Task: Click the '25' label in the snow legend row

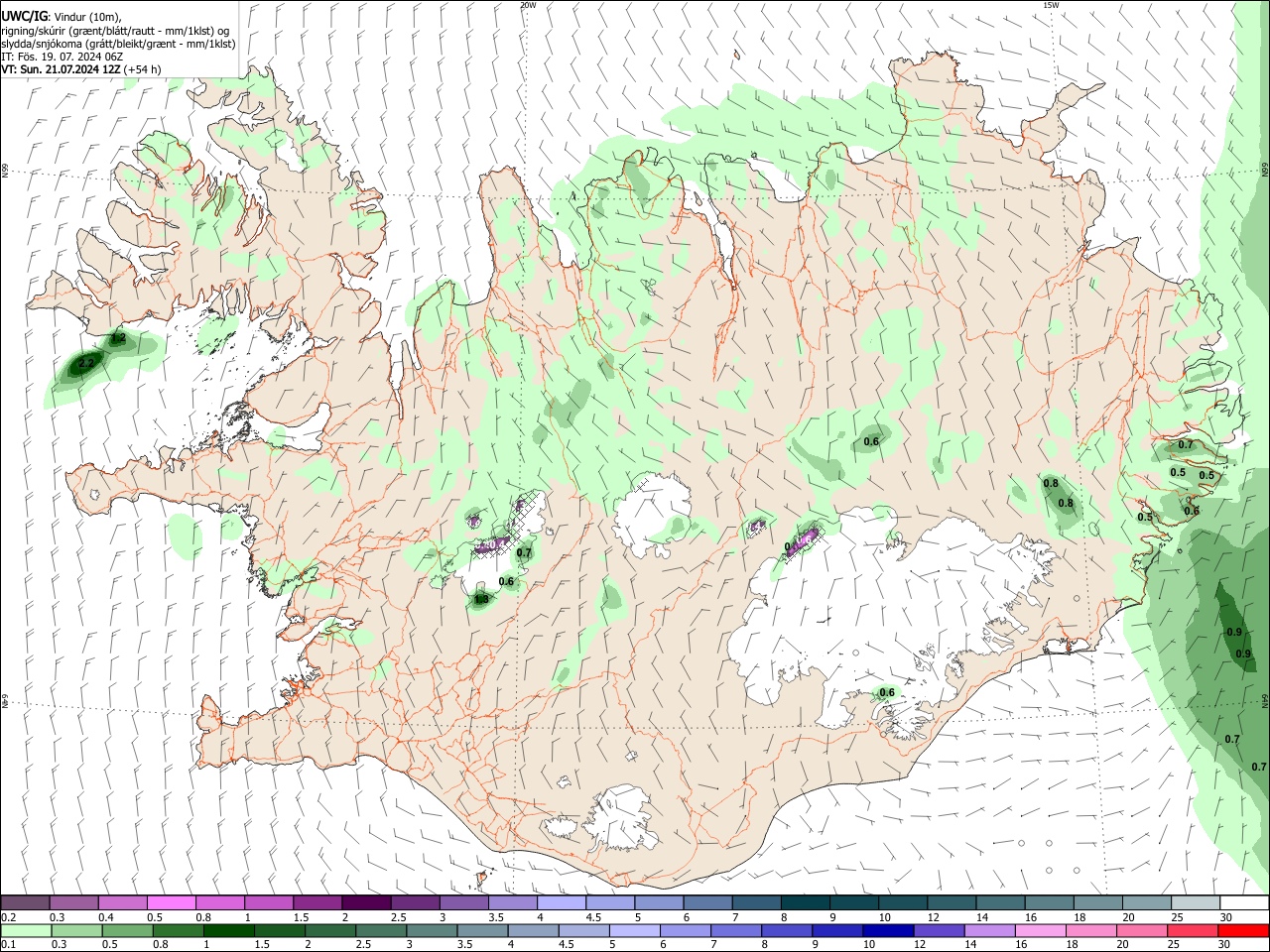Action: (x=1176, y=917)
